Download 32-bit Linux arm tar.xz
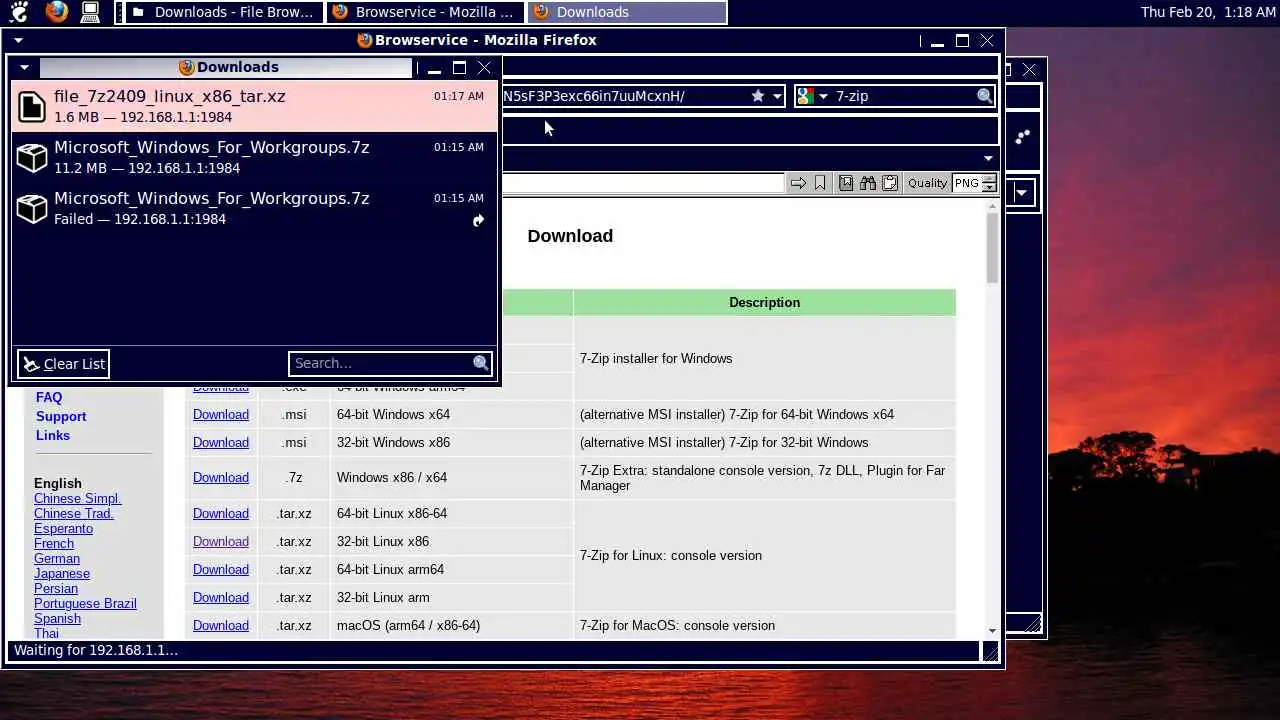The image size is (1280, 720). (x=221, y=597)
